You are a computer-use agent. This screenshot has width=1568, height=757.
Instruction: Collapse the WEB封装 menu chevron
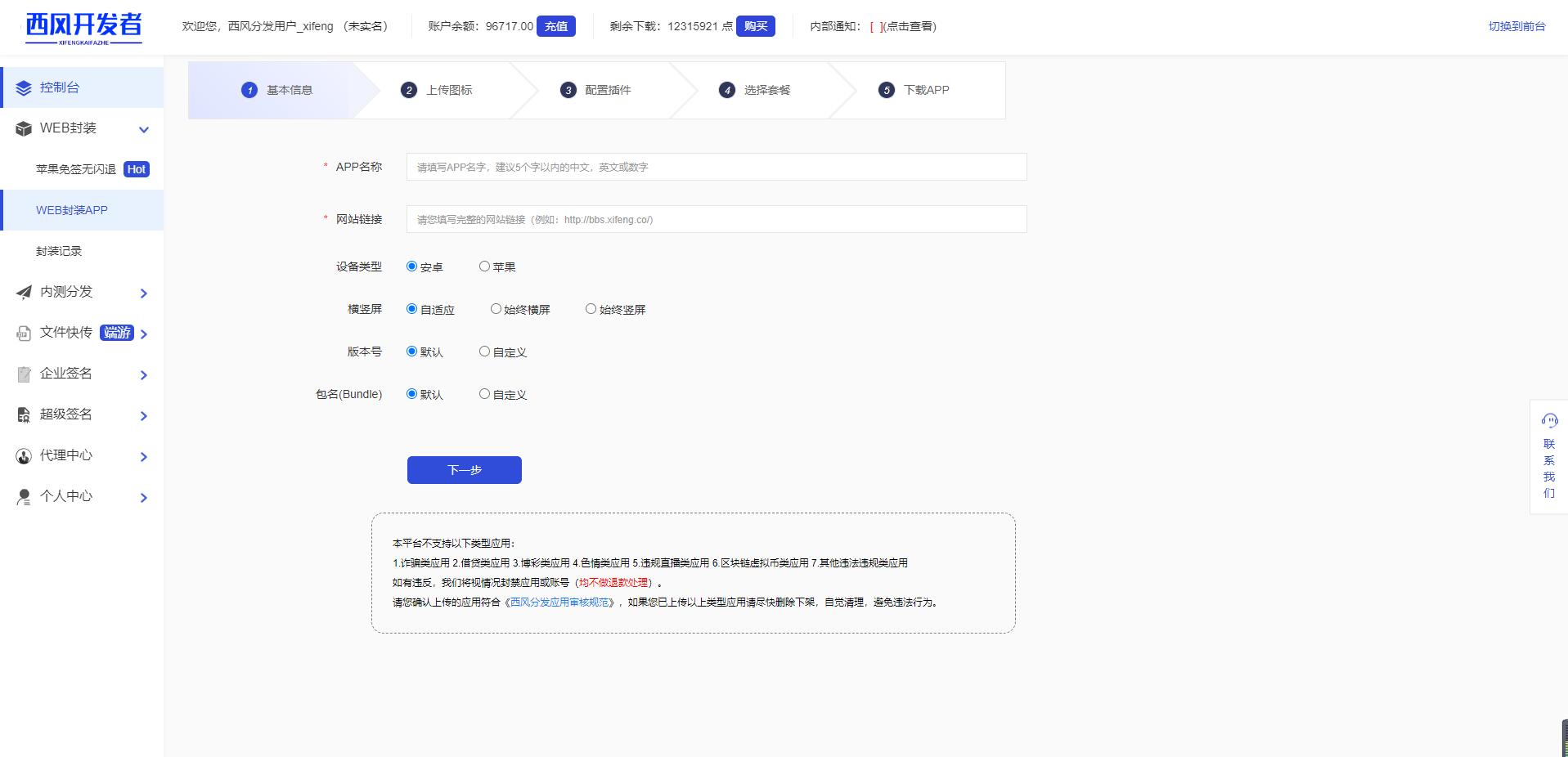coord(144,129)
